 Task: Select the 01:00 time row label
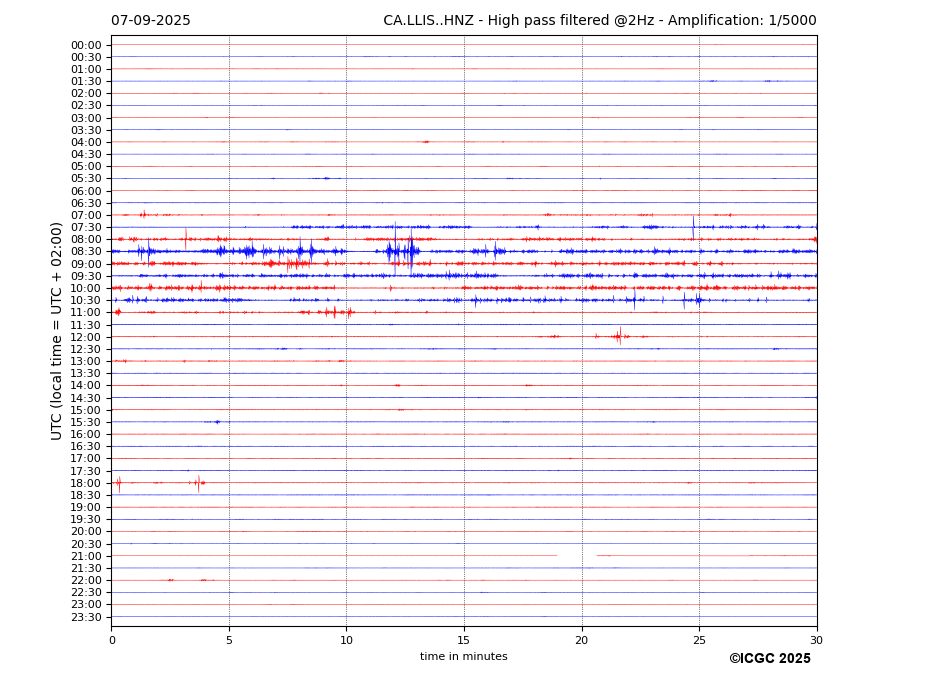86,70
